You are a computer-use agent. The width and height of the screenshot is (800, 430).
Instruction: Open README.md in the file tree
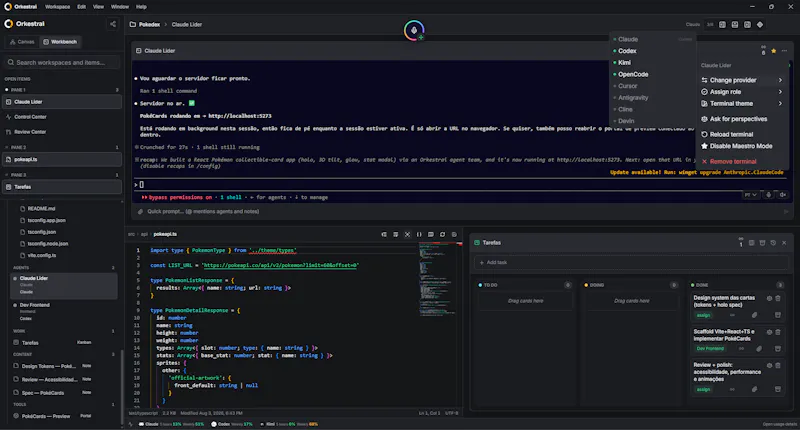click(41, 209)
